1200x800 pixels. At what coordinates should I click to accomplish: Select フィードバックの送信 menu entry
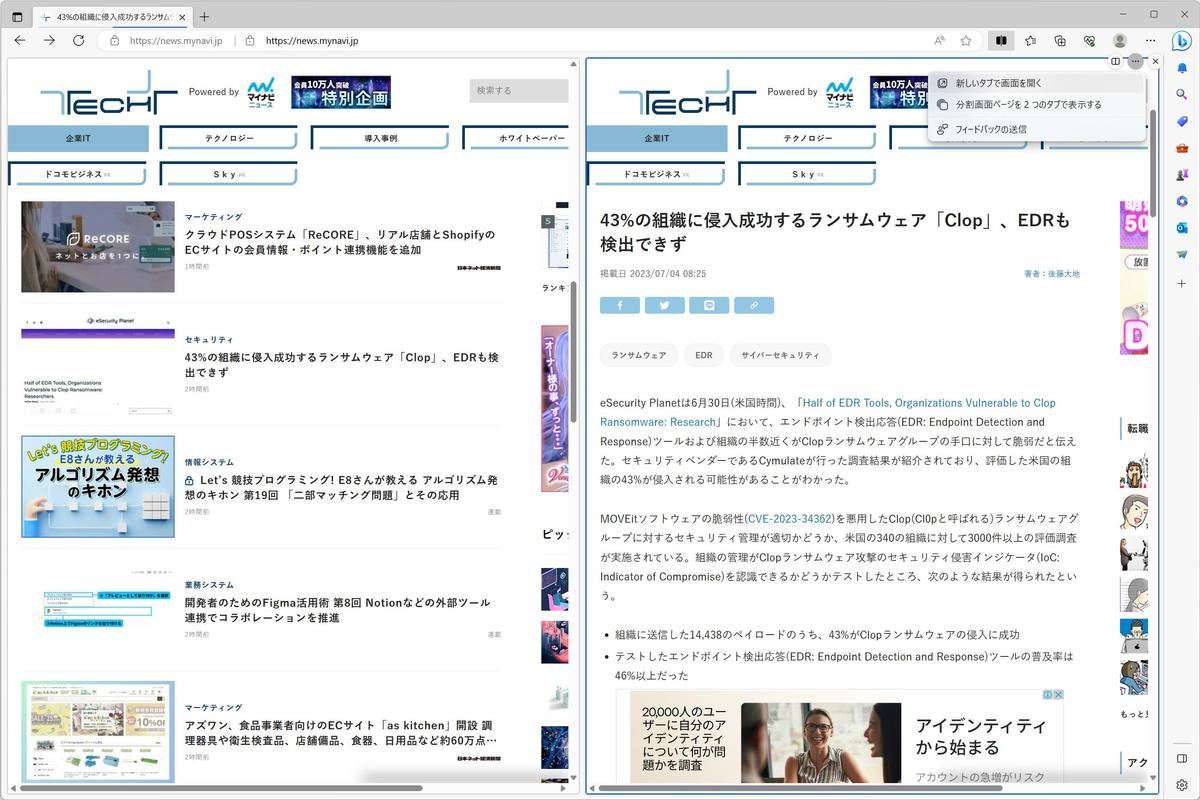pos(1036,129)
